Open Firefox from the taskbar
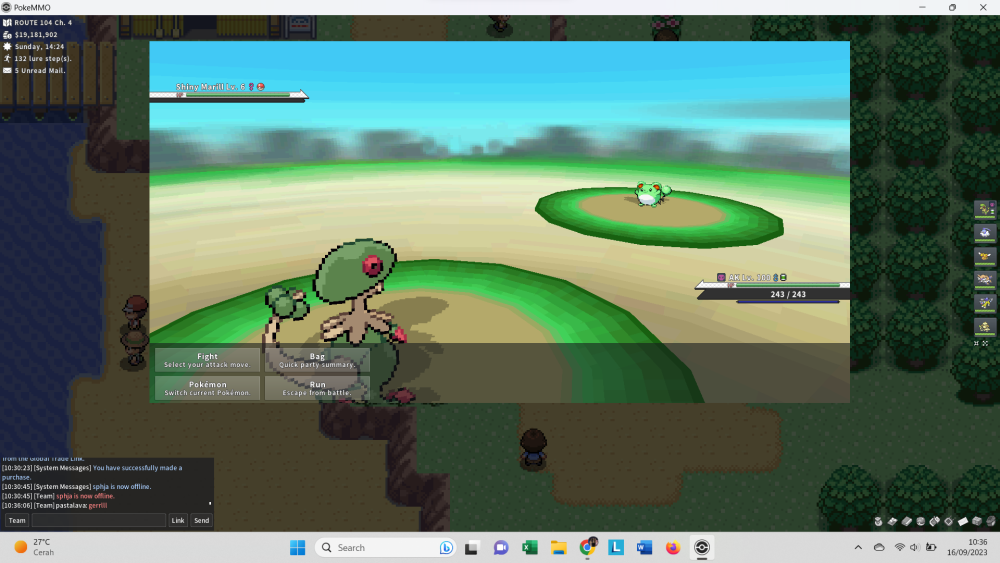 pos(673,548)
